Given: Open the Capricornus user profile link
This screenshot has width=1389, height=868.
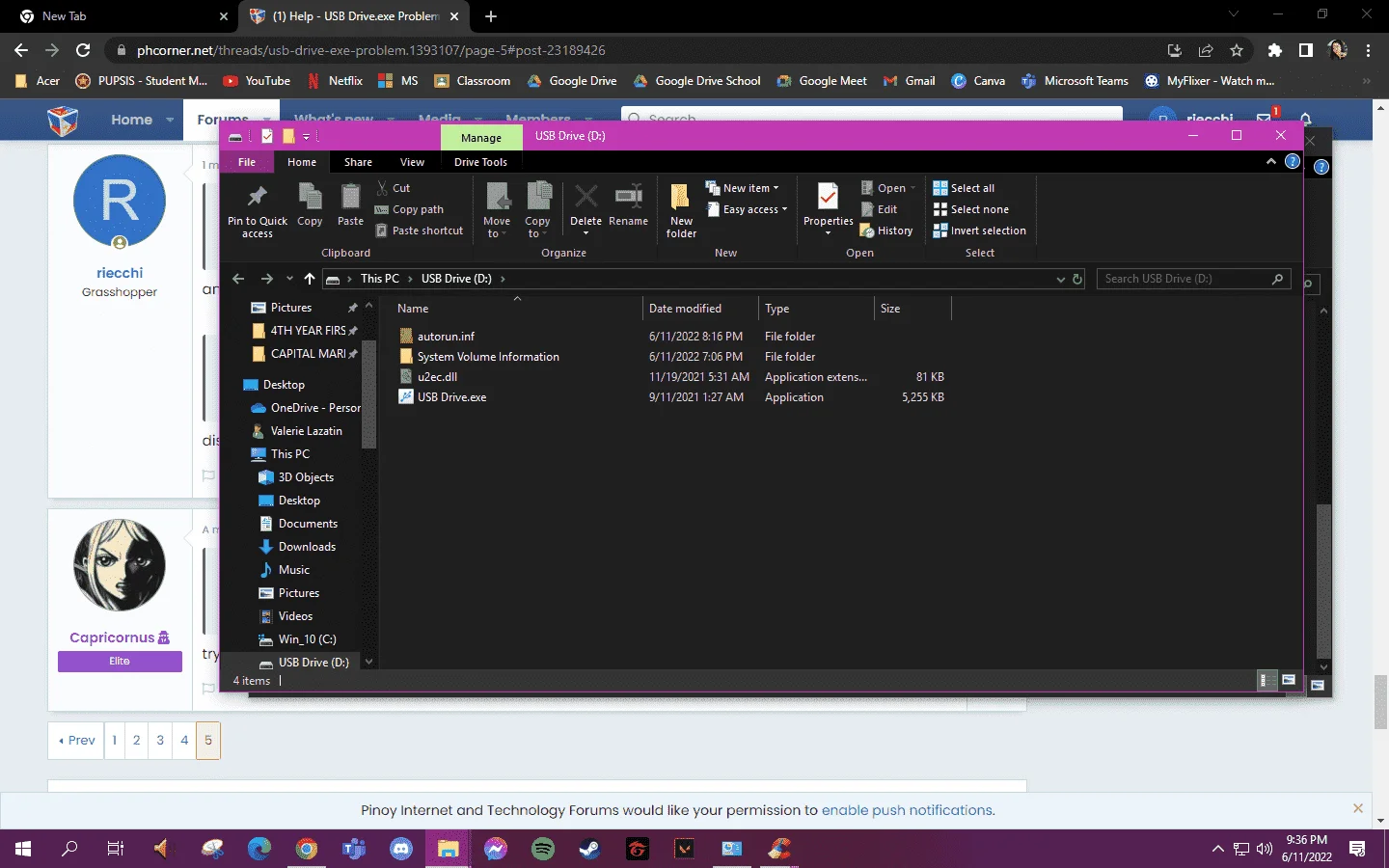Looking at the screenshot, I should [112, 637].
